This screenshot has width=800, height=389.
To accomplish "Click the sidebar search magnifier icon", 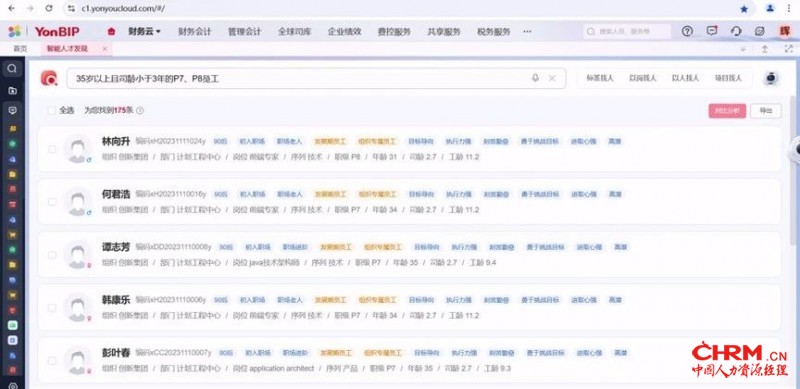I will tap(12, 68).
